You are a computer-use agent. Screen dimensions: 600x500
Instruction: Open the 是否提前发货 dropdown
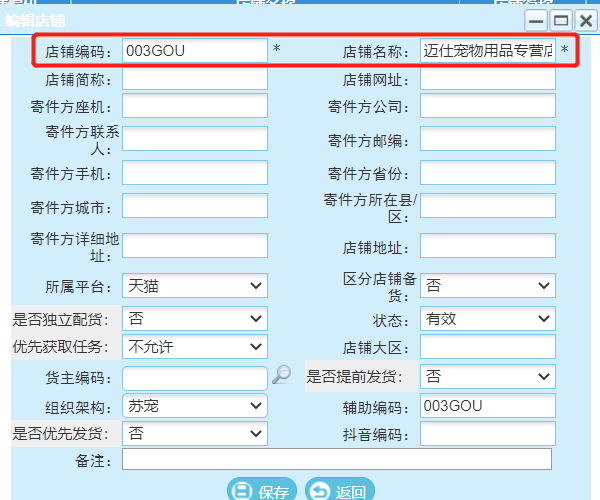(488, 376)
